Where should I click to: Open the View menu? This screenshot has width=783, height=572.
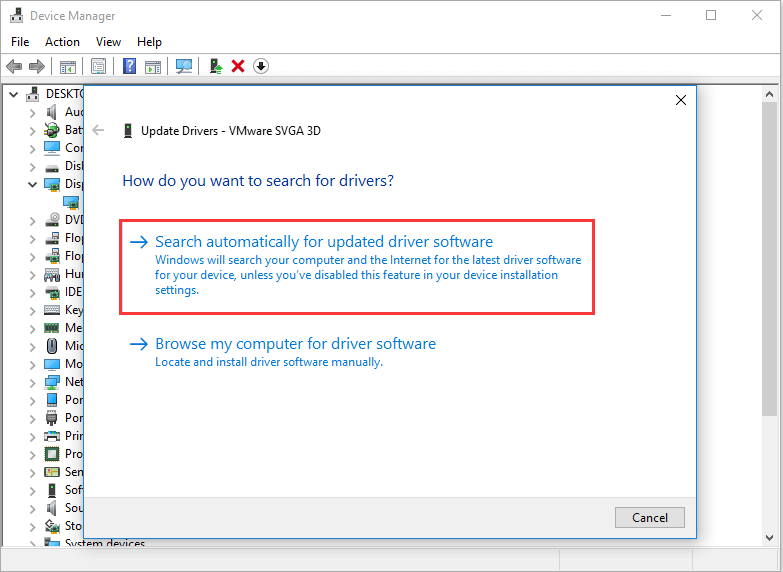click(108, 42)
